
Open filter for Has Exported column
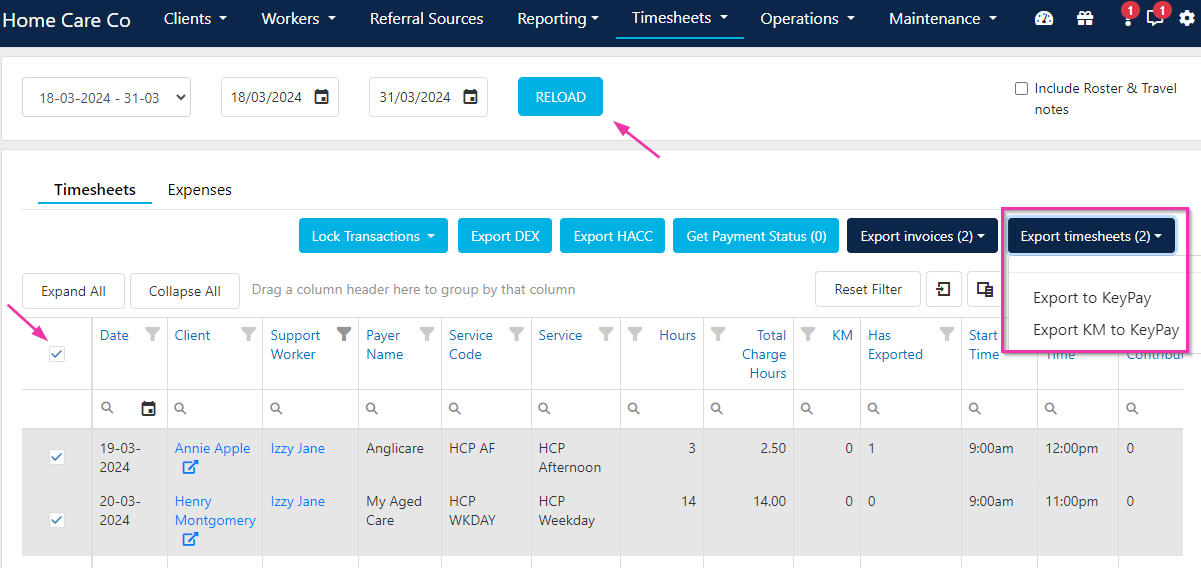[x=946, y=335]
